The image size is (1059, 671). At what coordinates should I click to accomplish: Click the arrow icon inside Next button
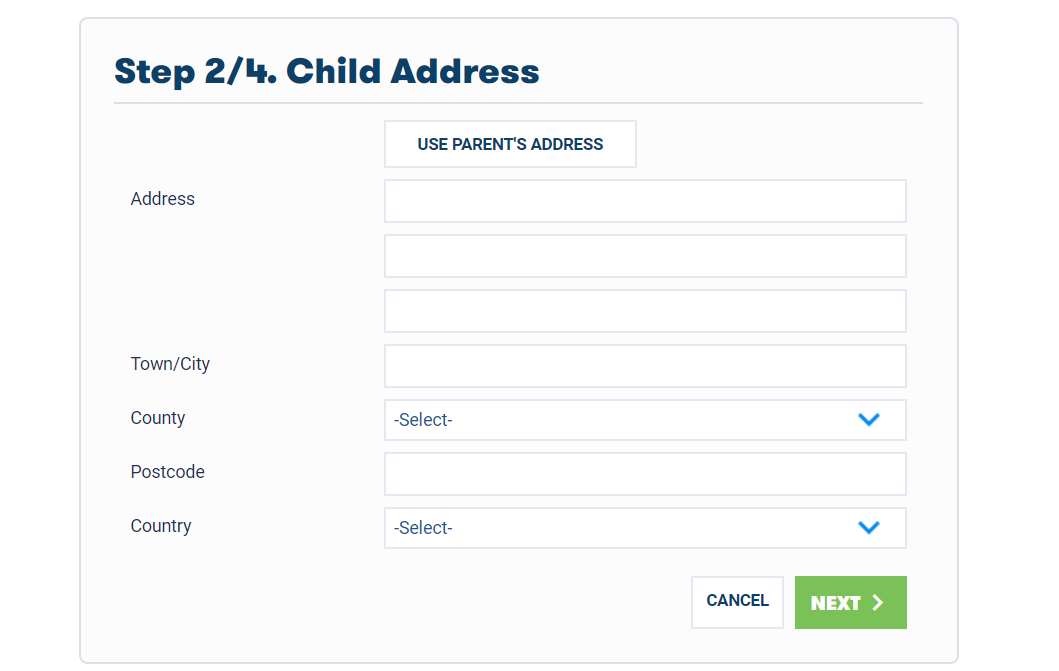(877, 602)
